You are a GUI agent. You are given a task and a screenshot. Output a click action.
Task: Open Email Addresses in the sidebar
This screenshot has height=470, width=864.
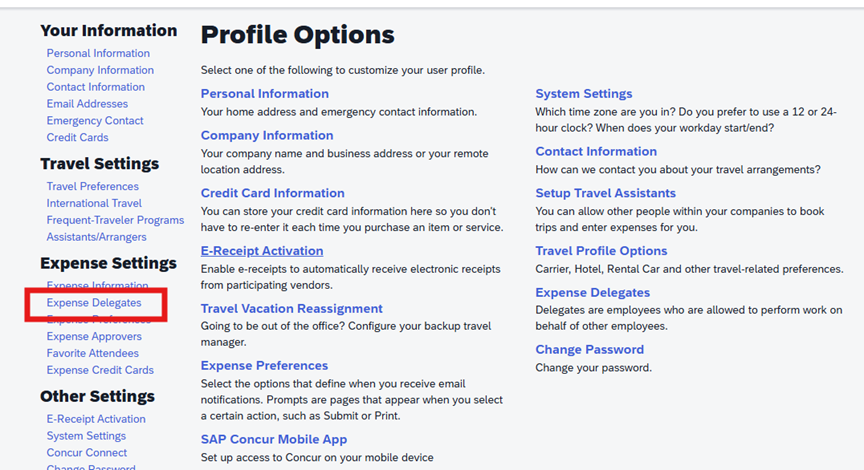point(87,104)
